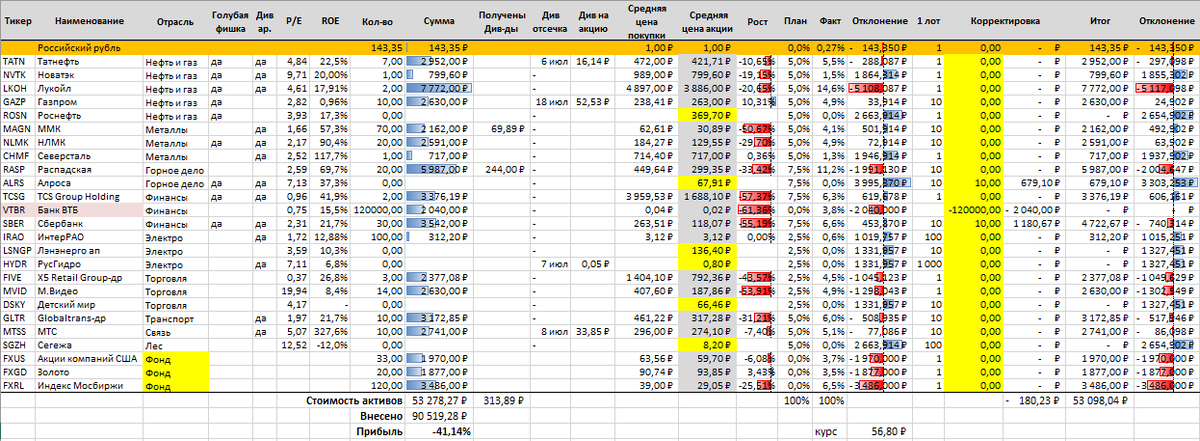
Task: Select the 52,53 ₽ dividend per share cell
Action: [595, 102]
